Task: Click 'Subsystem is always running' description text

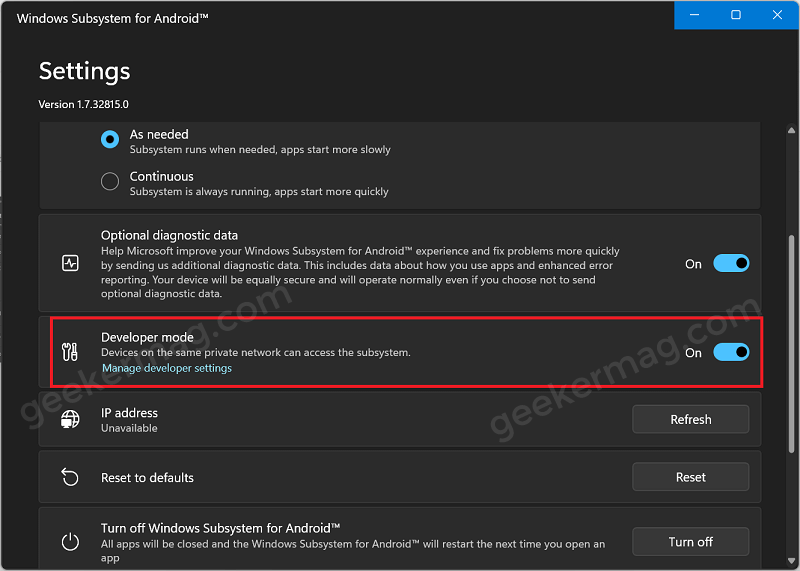Action: pyautogui.click(x=259, y=192)
